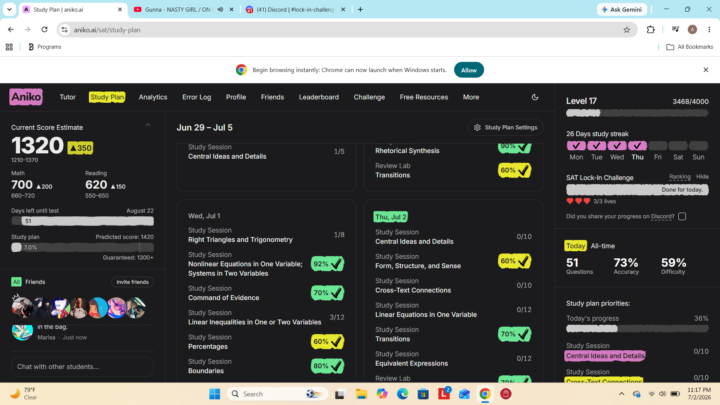Toggle the Wednesday streak checkmark
720x405 pixels.
pos(617,146)
